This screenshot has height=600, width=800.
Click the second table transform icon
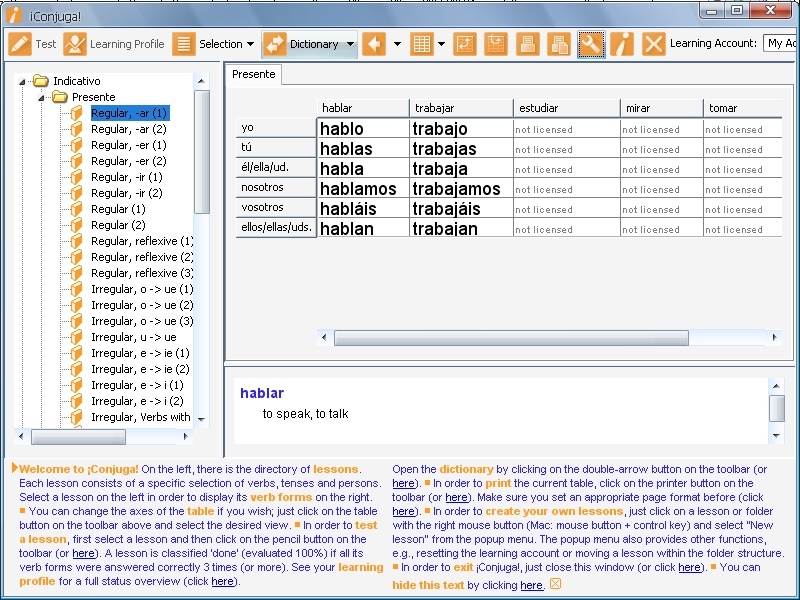click(496, 44)
